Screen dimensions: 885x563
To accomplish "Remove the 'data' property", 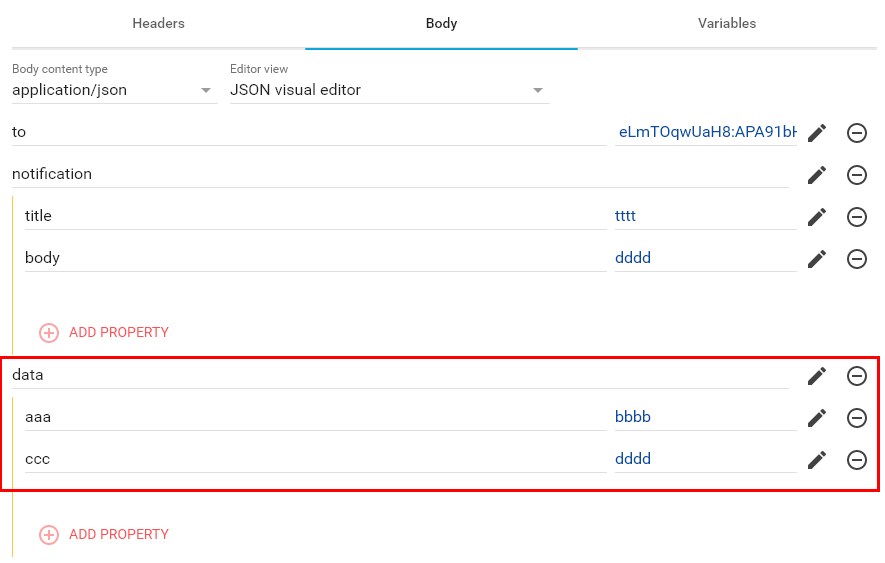I will pos(857,376).
